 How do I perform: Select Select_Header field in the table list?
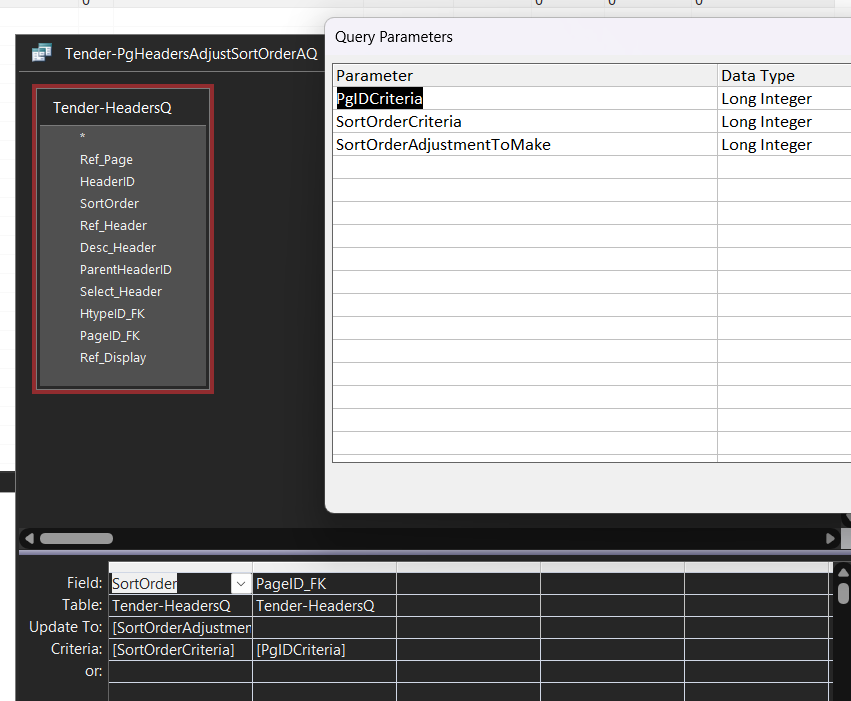click(x=120, y=291)
